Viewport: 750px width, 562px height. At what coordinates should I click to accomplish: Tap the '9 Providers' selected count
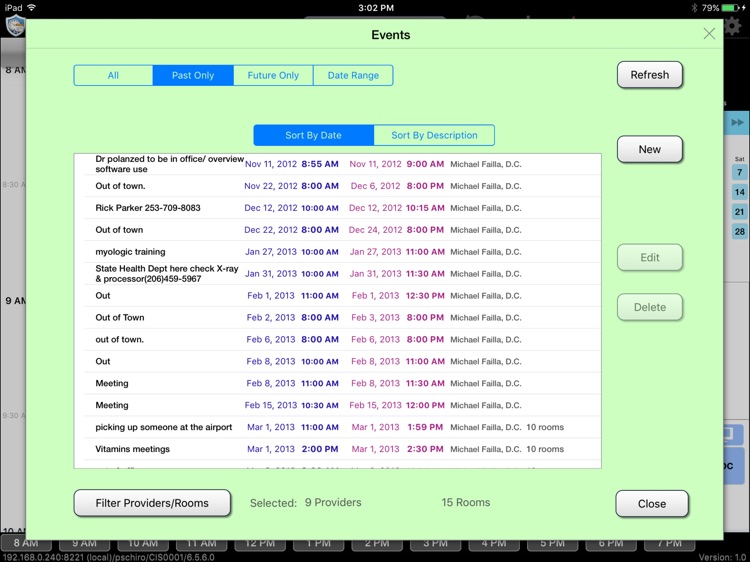pos(333,502)
